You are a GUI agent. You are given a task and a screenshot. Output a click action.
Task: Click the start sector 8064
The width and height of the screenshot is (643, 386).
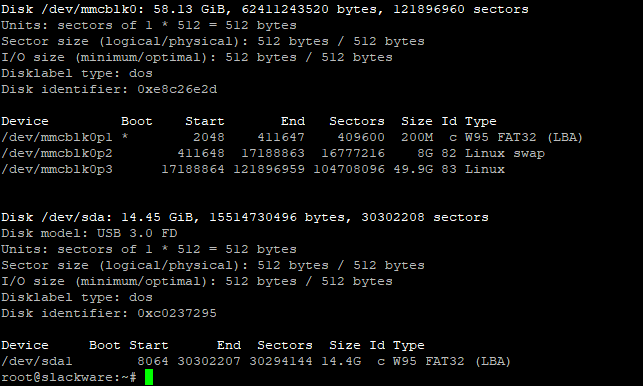click(x=153, y=361)
